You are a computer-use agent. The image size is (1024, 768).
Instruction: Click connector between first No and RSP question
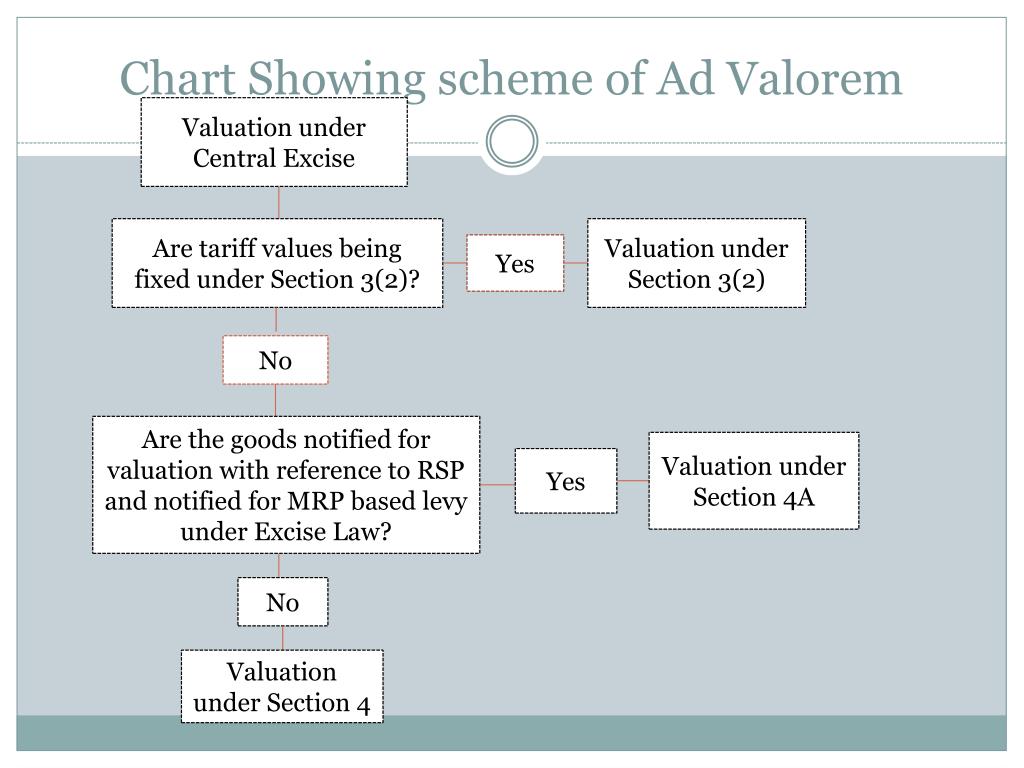(275, 400)
